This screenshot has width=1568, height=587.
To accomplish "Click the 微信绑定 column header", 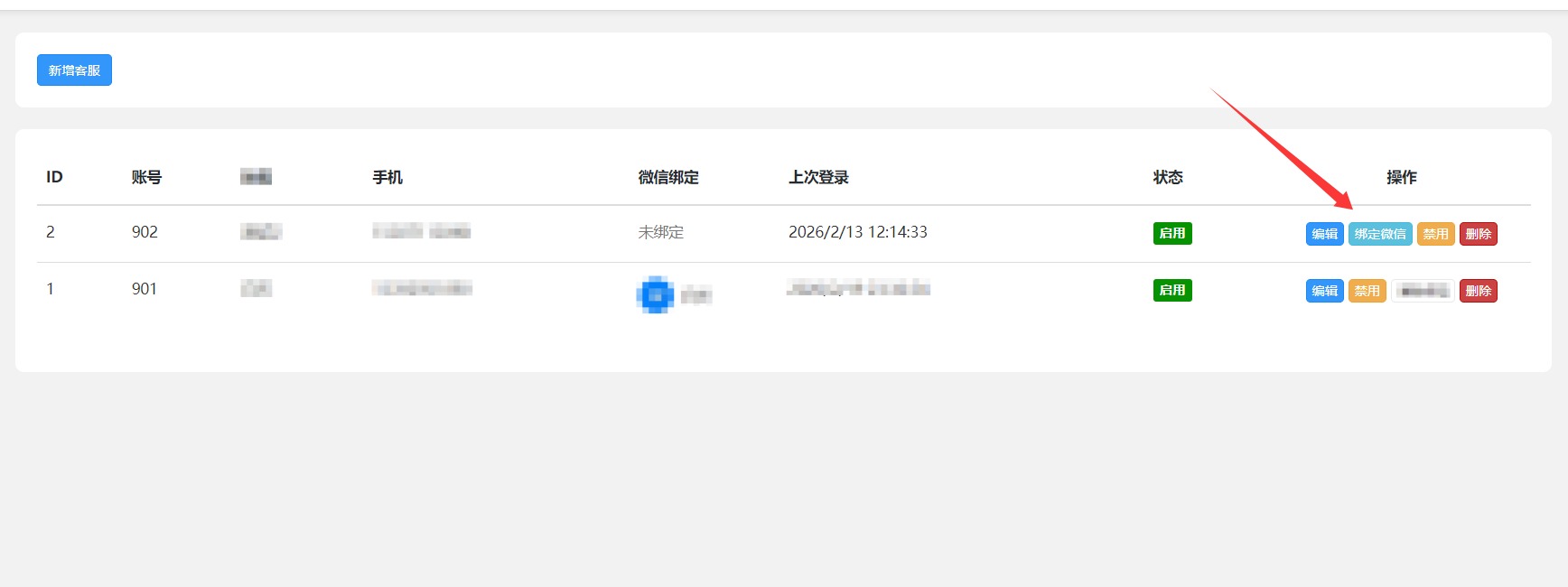I will point(668,177).
